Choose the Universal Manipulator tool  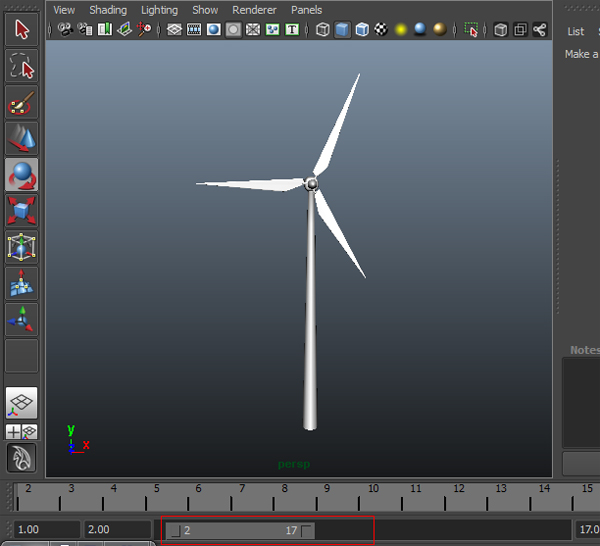click(x=21, y=247)
